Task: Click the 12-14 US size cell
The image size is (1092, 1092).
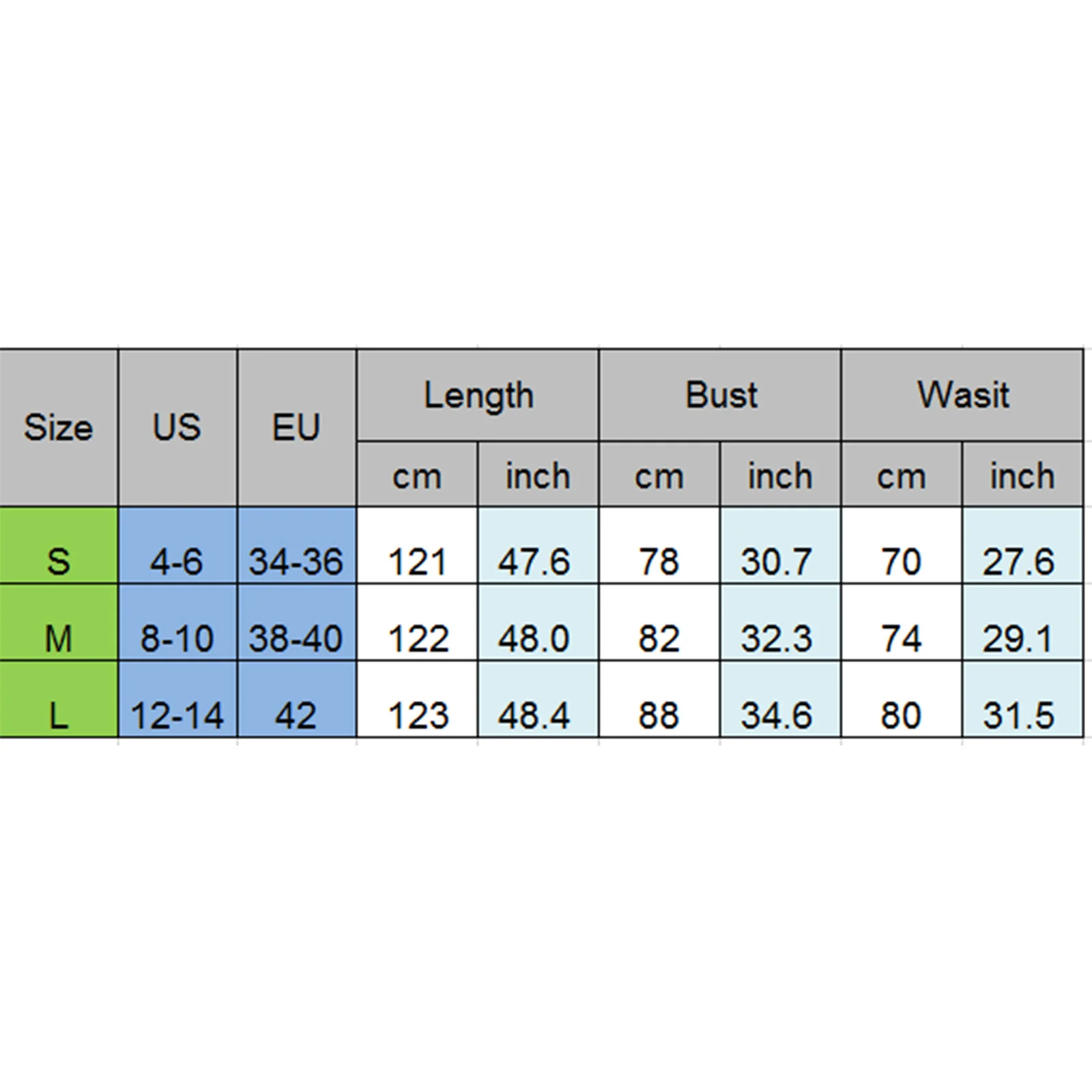Action: pos(177,699)
